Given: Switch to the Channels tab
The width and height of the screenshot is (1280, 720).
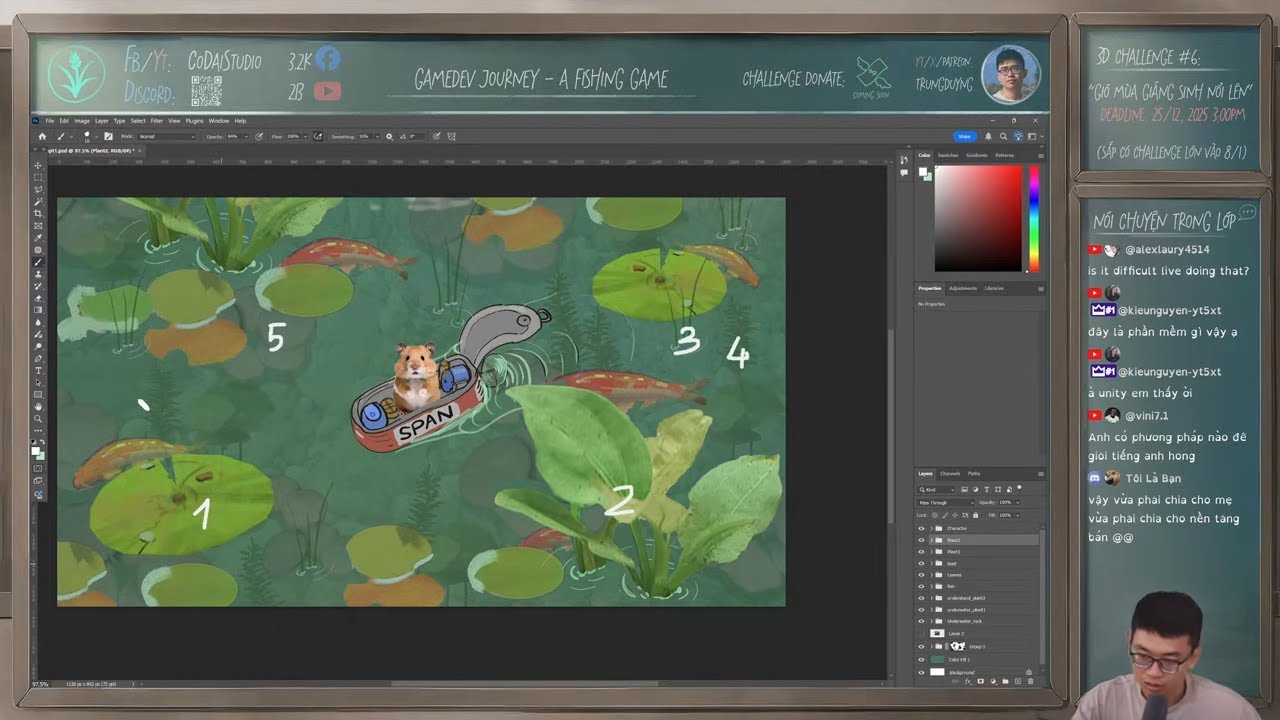Looking at the screenshot, I should click(950, 474).
